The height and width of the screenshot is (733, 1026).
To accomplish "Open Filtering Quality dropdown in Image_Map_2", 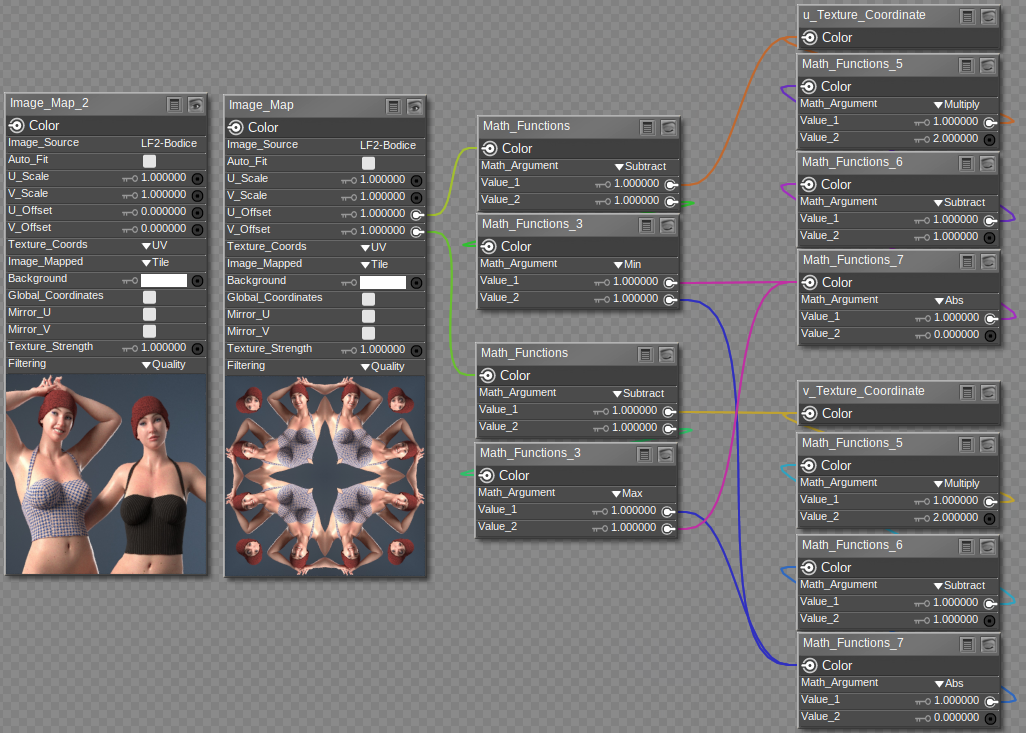I will pos(164,365).
